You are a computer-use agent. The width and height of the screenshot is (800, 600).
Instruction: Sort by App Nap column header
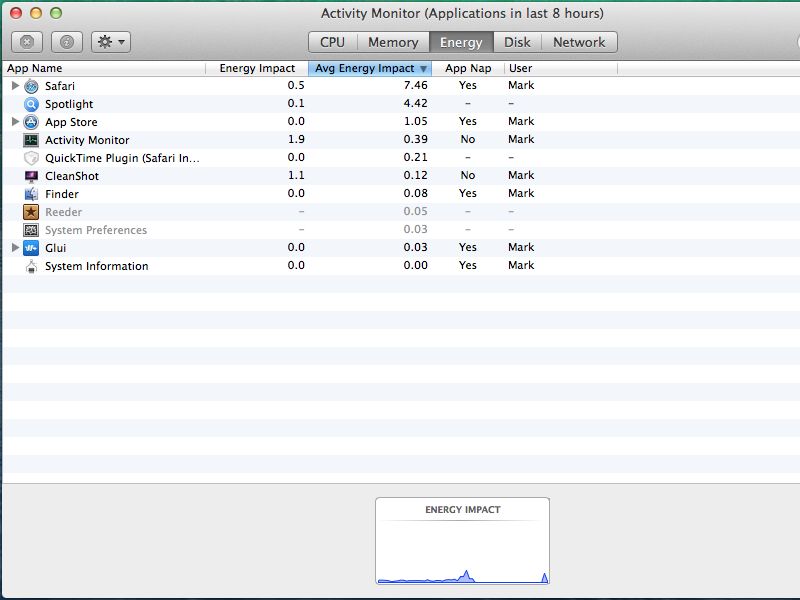(x=468, y=68)
